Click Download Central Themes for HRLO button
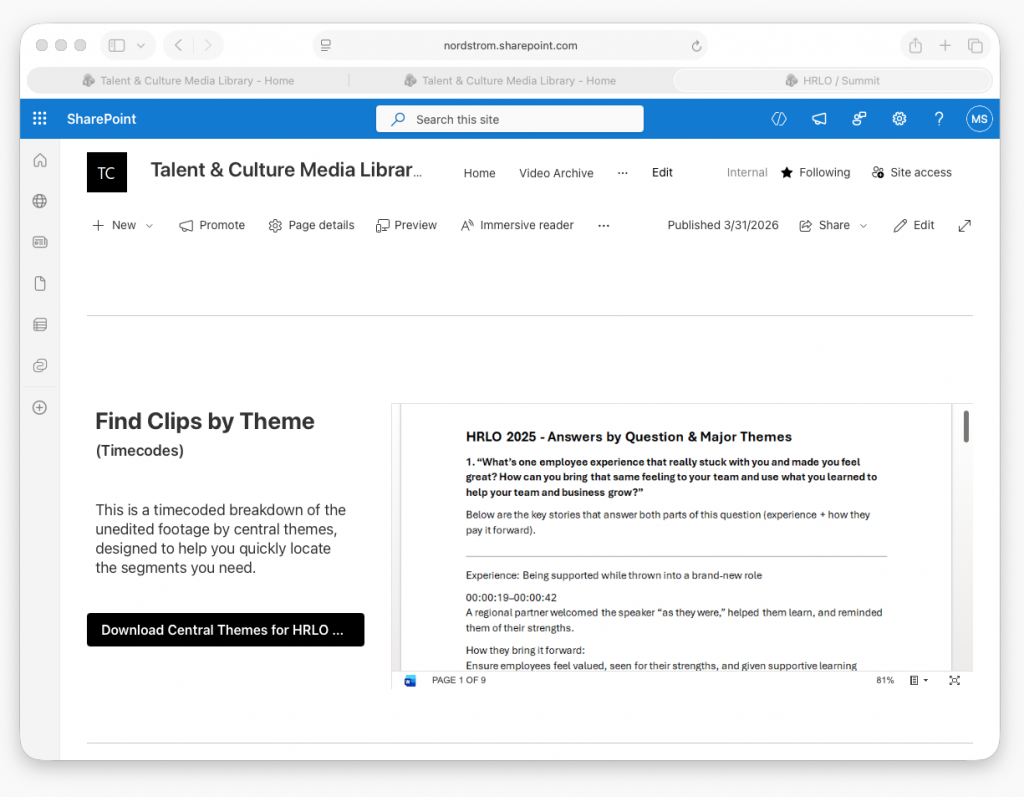Screen dimensions: 1024x797 point(225,630)
